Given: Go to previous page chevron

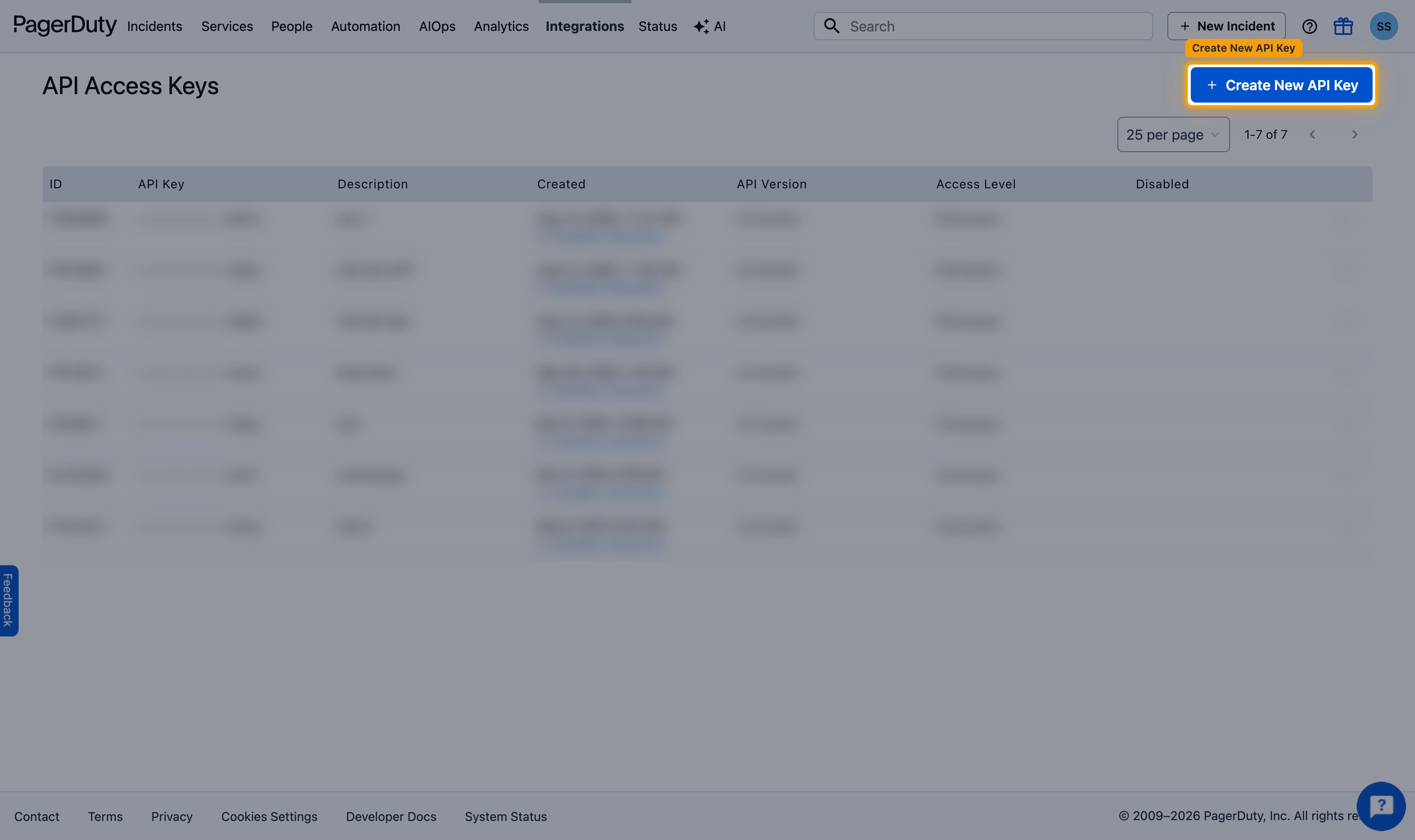Looking at the screenshot, I should [x=1312, y=134].
